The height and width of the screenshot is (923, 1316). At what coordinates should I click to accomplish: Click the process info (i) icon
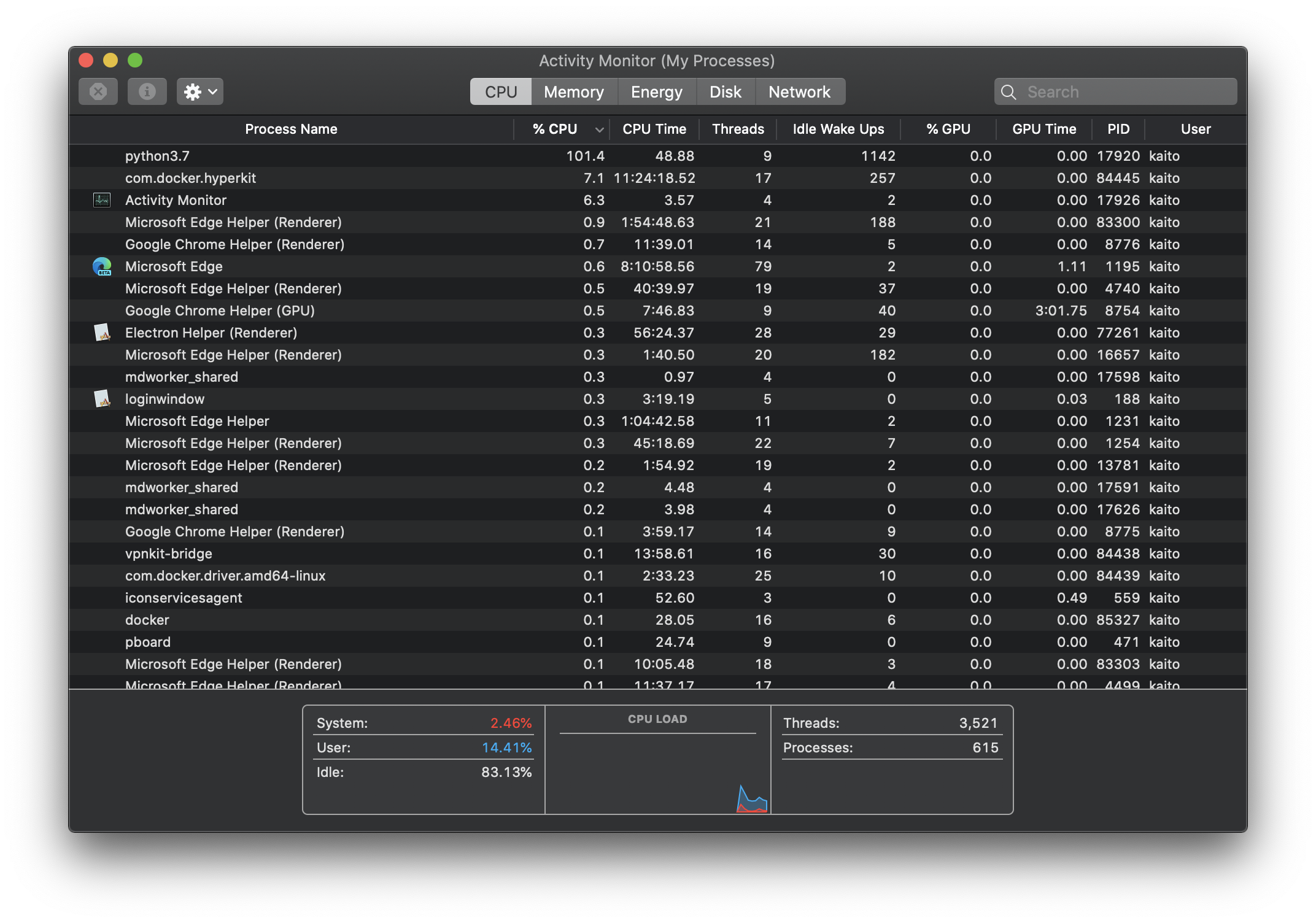click(x=147, y=92)
